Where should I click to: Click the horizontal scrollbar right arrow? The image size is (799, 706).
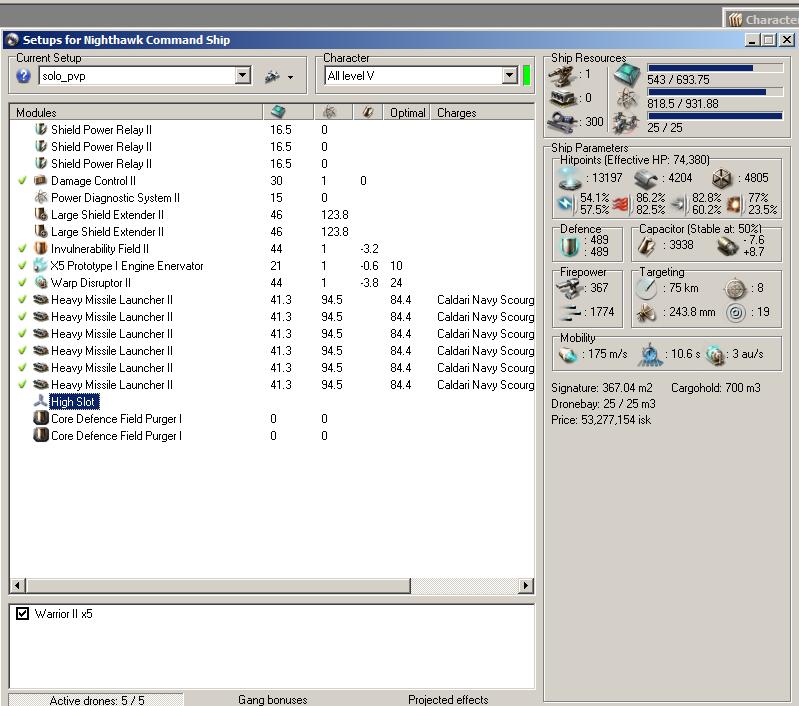pos(526,585)
